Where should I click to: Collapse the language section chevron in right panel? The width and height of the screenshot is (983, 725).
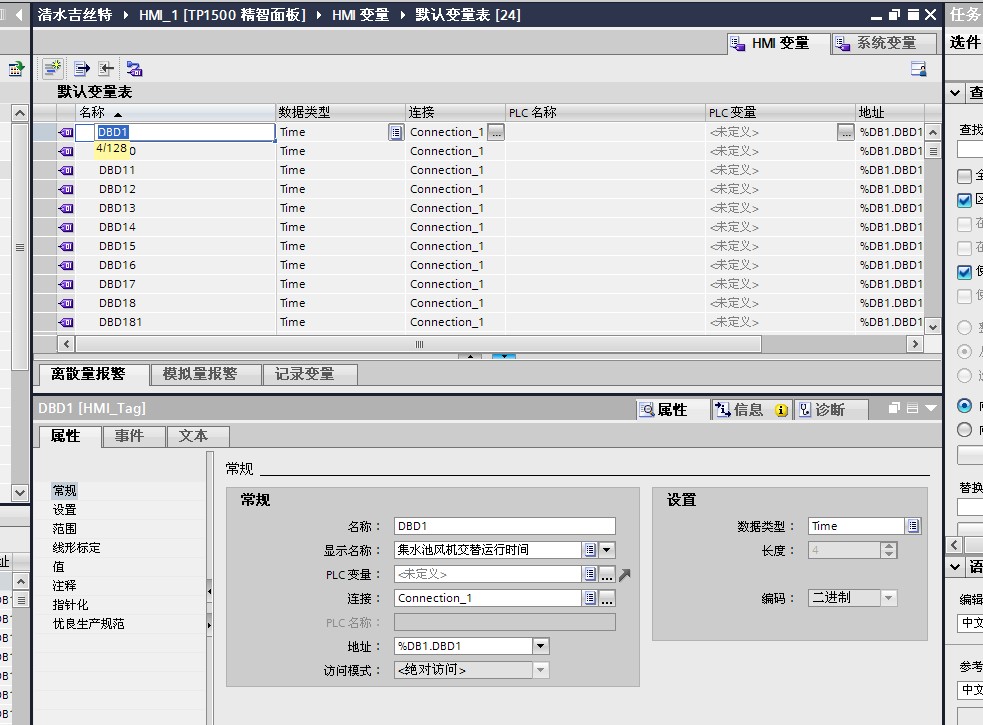pos(955,567)
